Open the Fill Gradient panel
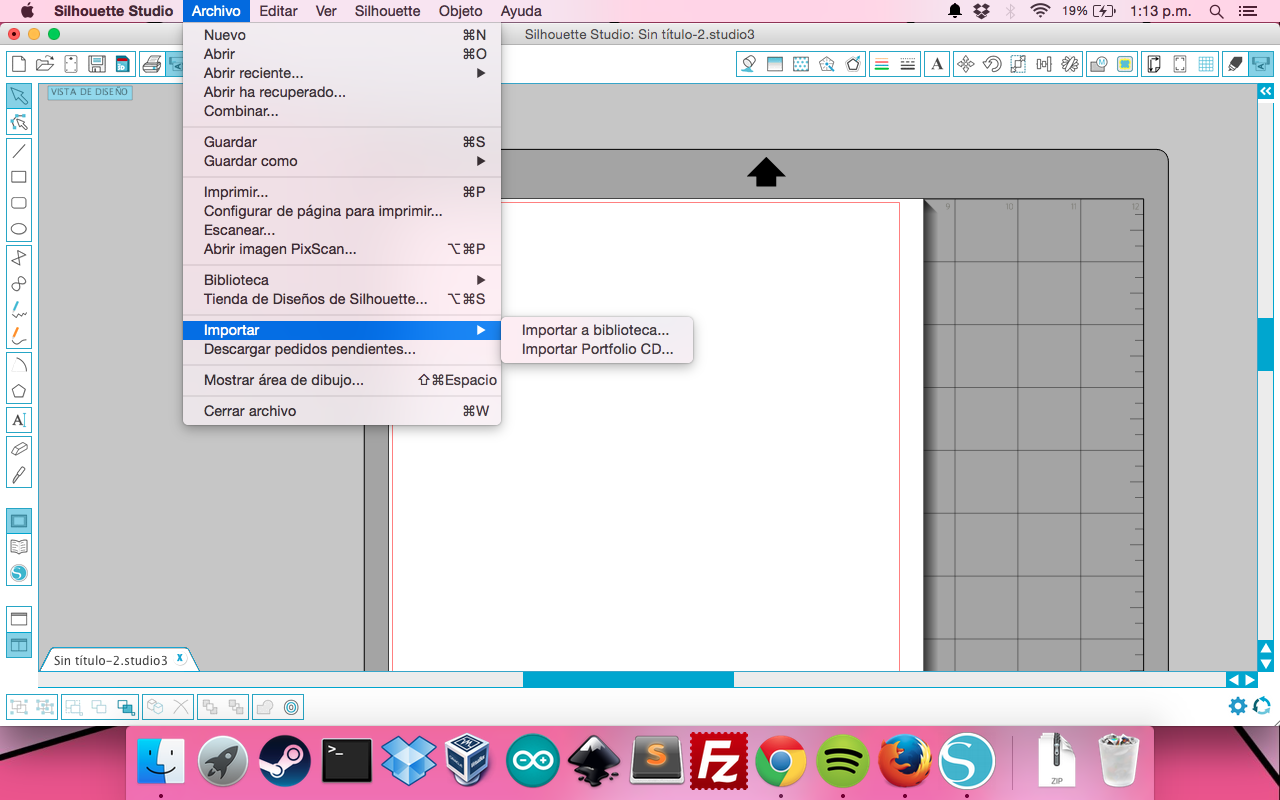The image size is (1280, 800). tap(774, 64)
